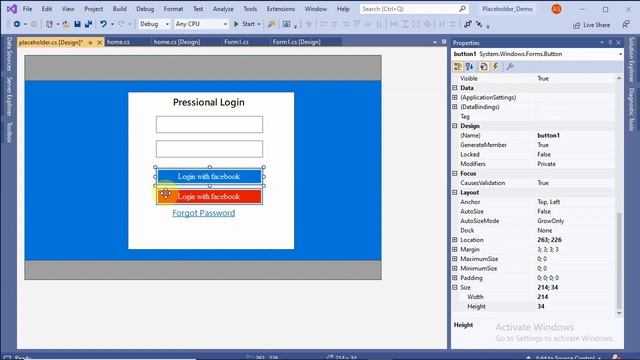
Task: Select the blue Login with facebook button
Action: (209, 176)
